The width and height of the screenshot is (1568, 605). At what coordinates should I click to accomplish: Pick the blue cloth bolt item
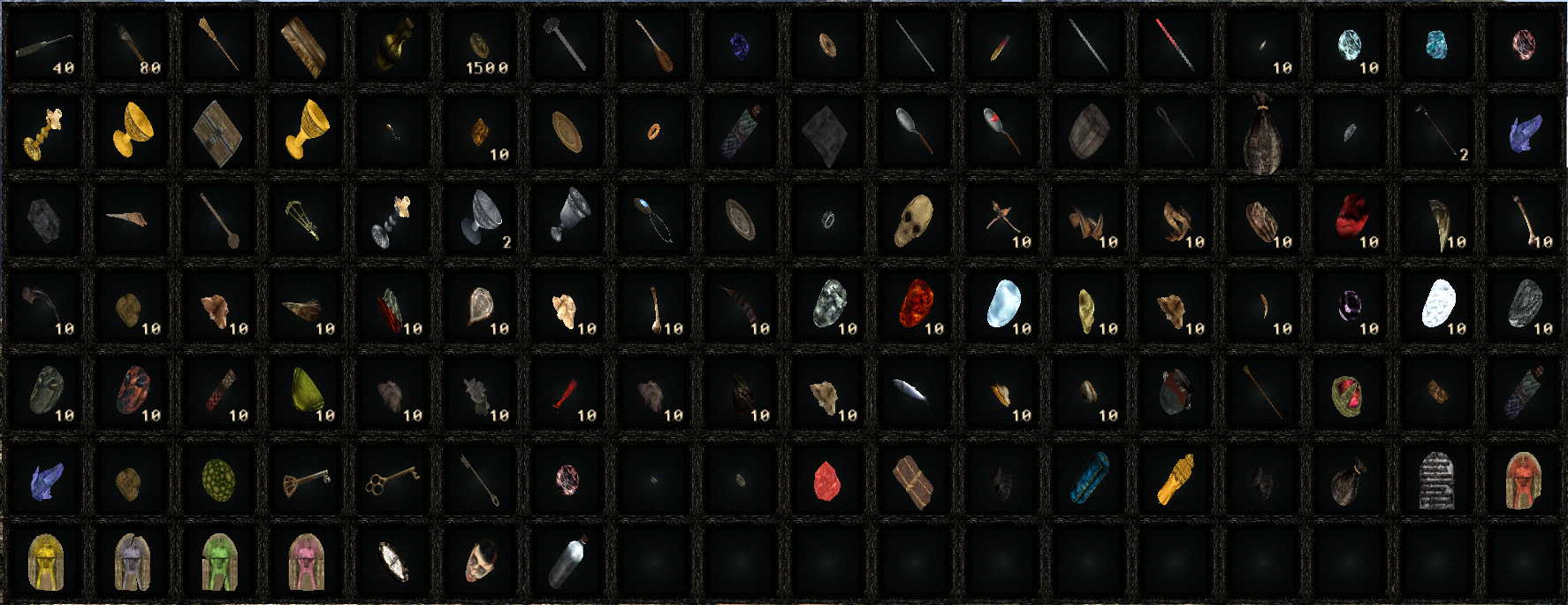pyautogui.click(x=1089, y=479)
